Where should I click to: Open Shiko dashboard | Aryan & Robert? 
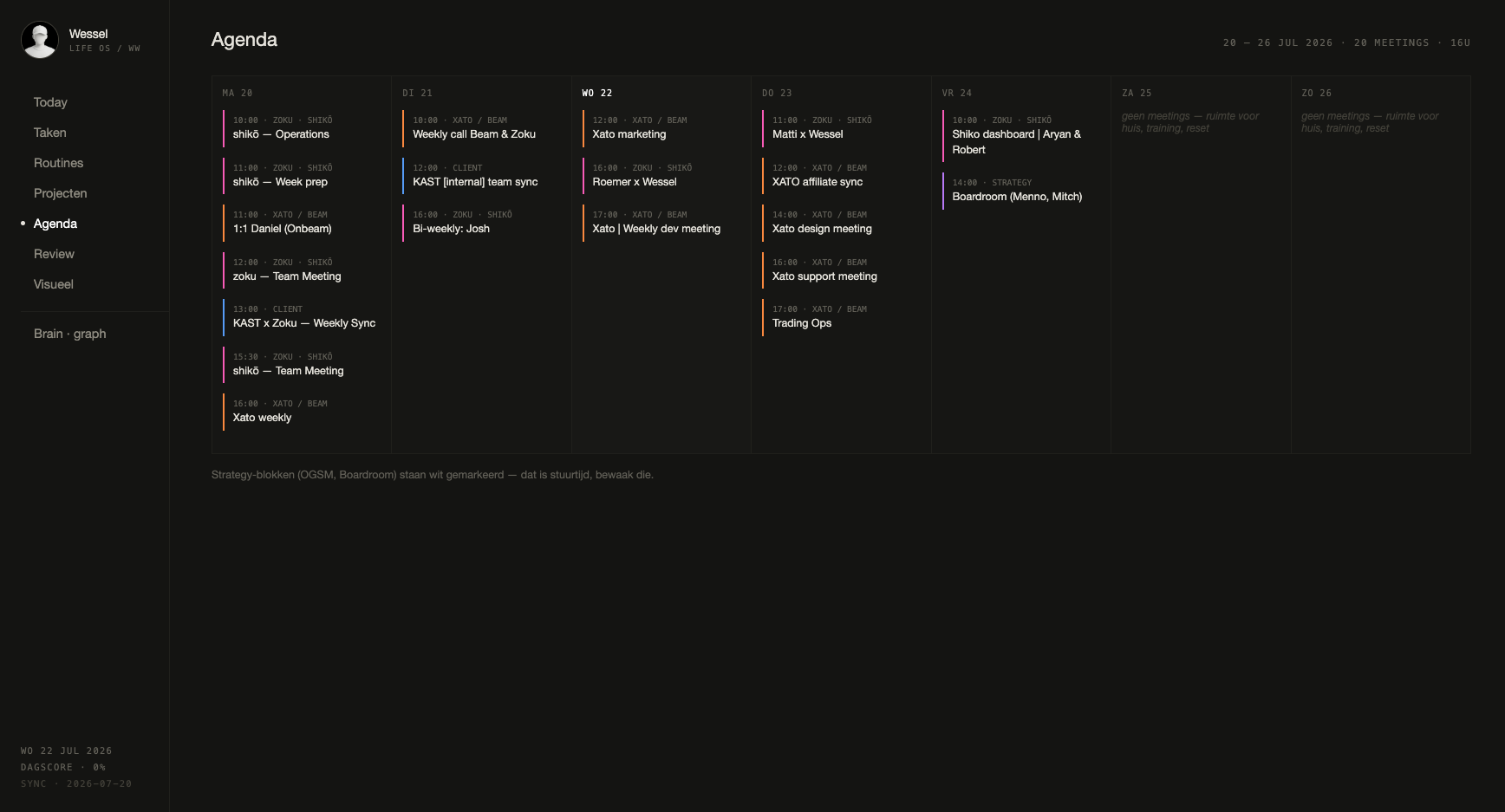(x=1020, y=135)
